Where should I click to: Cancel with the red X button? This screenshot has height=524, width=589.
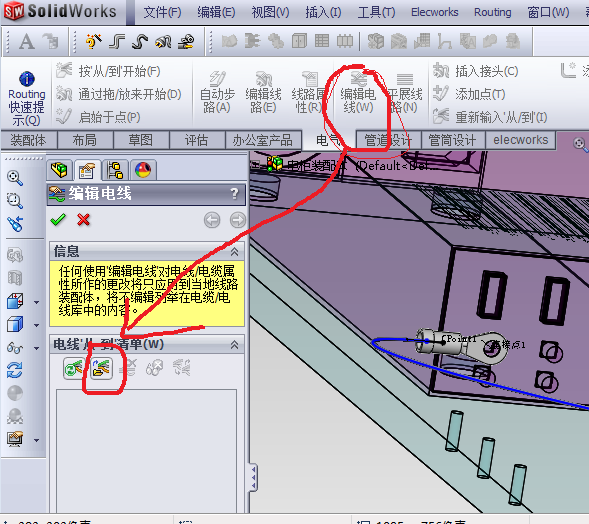pos(83,220)
